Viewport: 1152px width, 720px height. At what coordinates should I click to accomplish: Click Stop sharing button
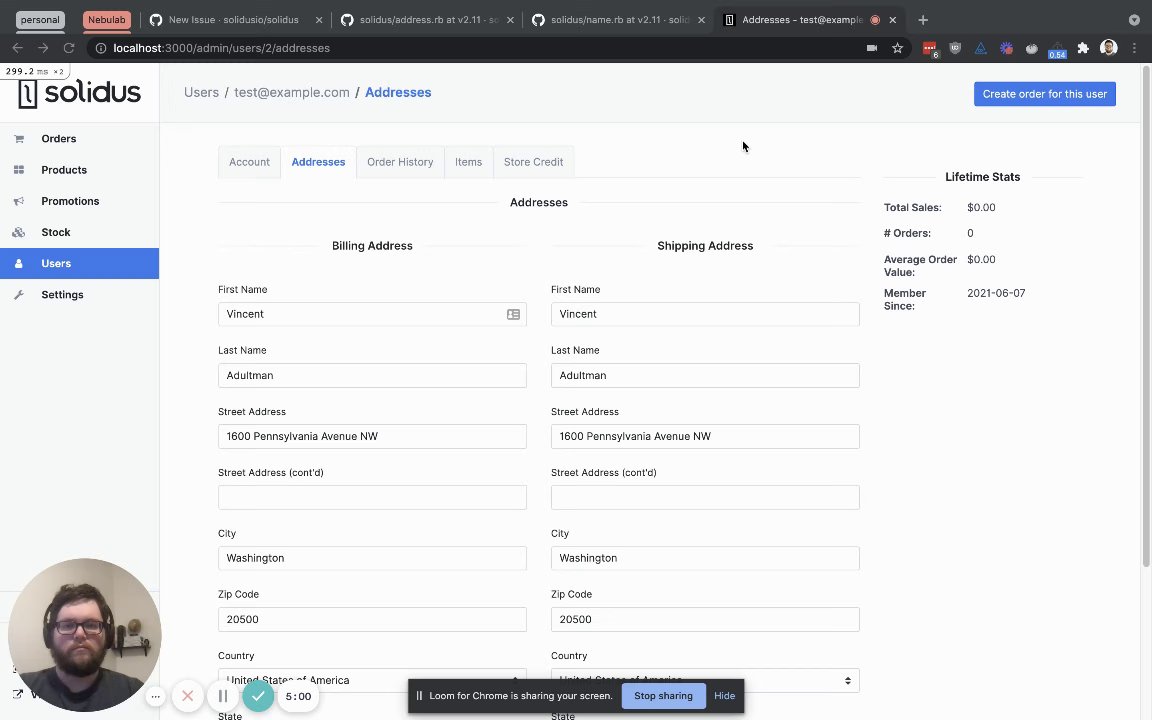(663, 696)
